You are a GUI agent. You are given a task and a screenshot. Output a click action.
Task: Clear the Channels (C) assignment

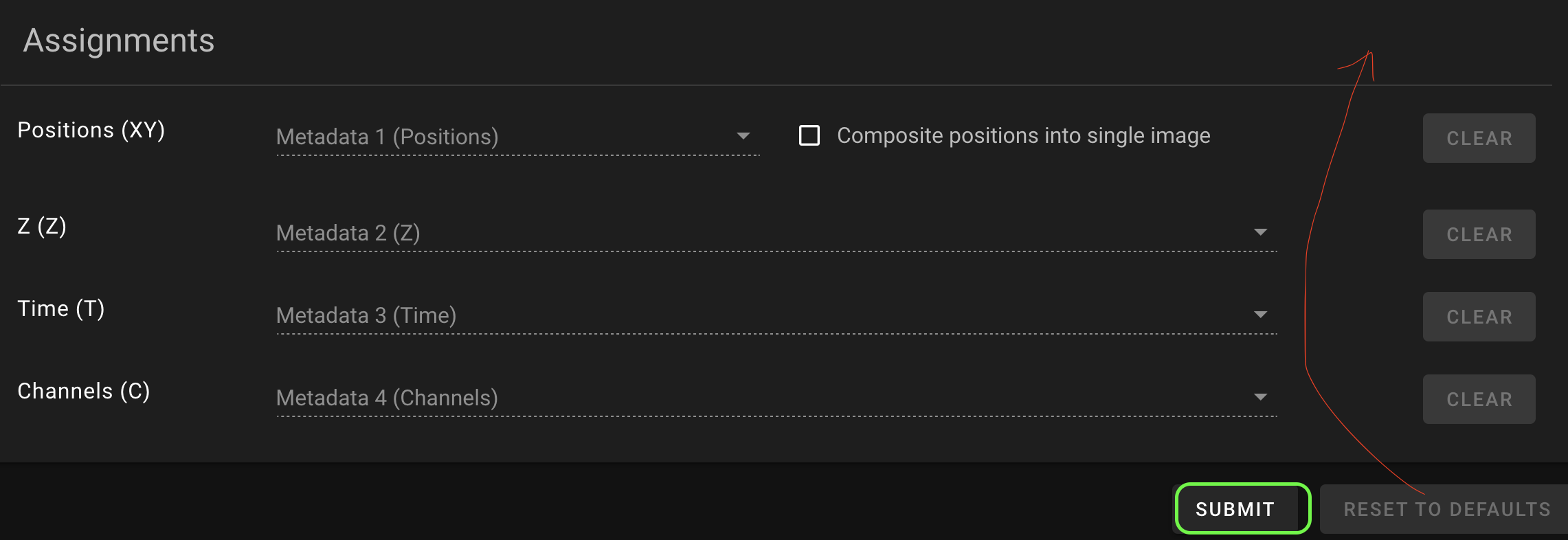click(x=1479, y=398)
